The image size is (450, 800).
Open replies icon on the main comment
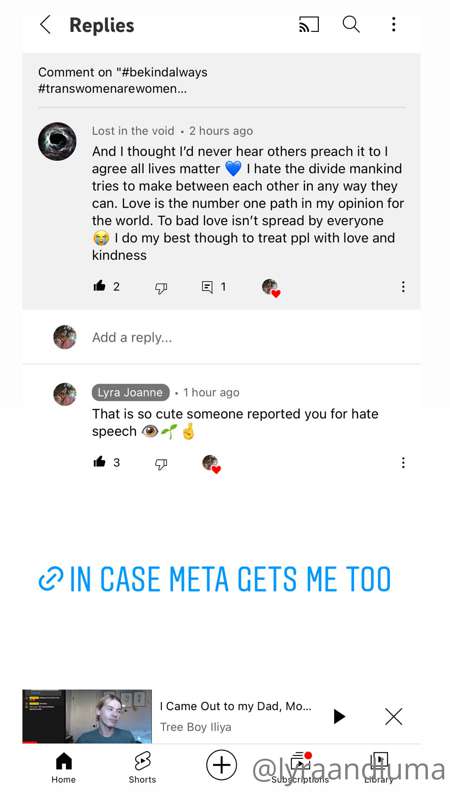click(x=207, y=287)
